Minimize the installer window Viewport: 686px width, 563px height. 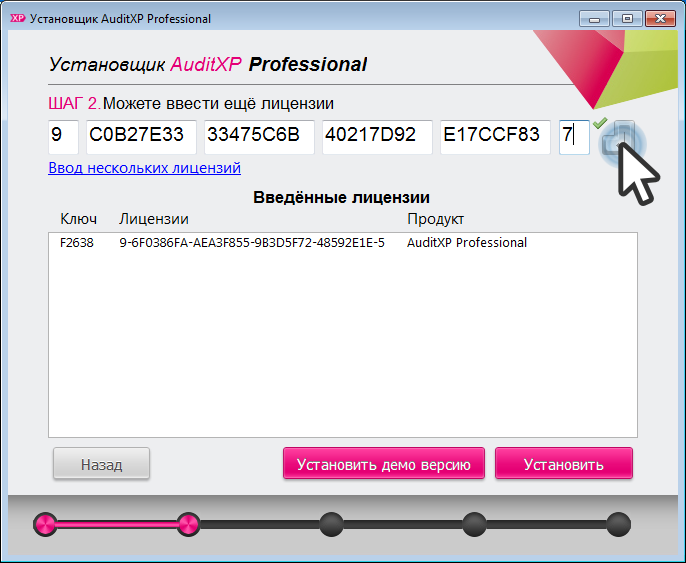594,19
